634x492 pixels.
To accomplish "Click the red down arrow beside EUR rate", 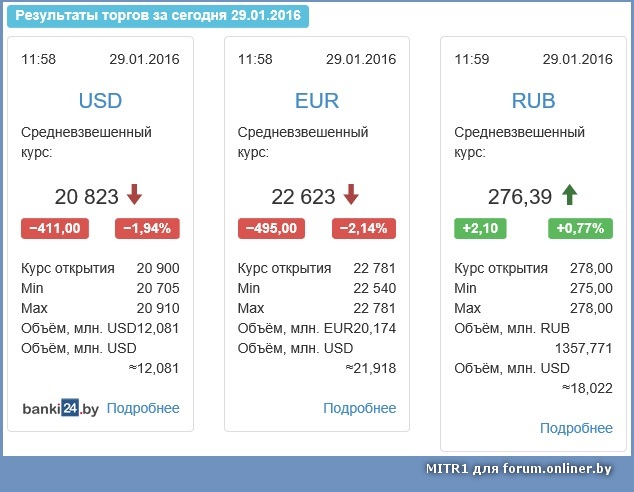I will pos(351,195).
